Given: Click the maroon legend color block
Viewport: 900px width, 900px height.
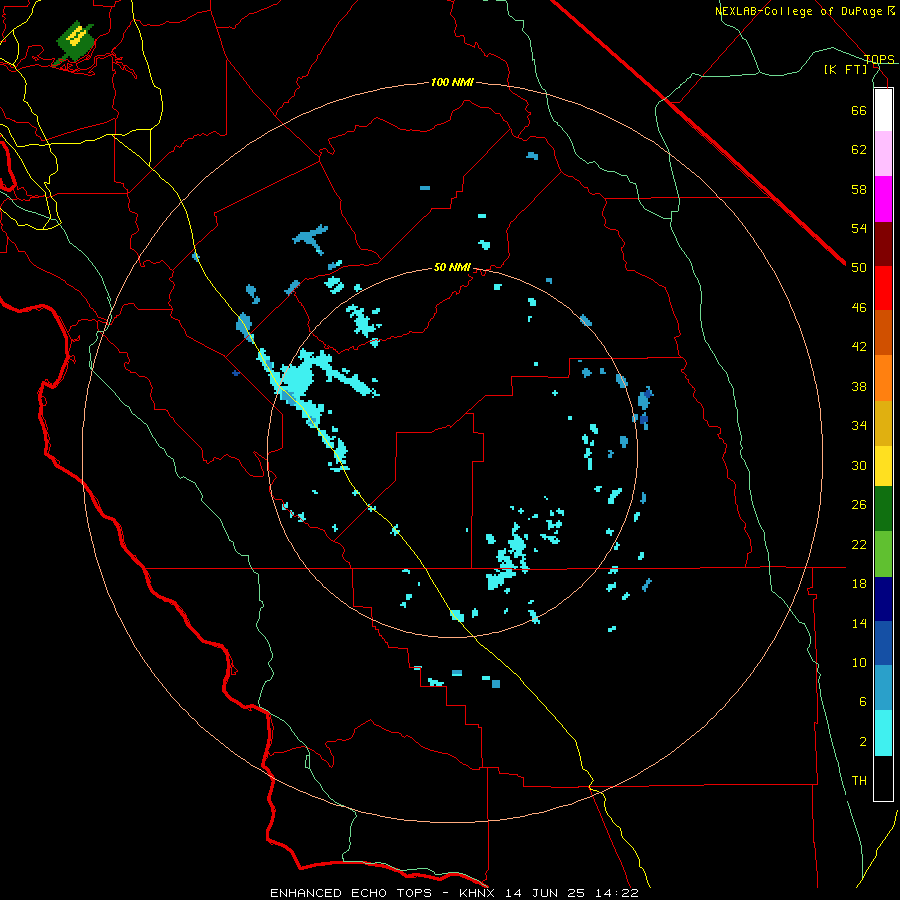Looking at the screenshot, I should [883, 244].
